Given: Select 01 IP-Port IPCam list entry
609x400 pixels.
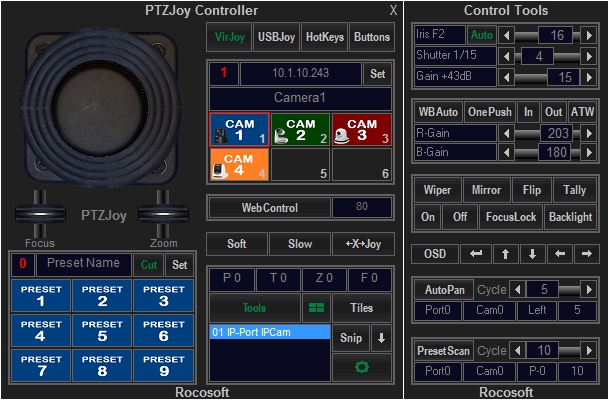Looking at the screenshot, I should pos(270,332).
